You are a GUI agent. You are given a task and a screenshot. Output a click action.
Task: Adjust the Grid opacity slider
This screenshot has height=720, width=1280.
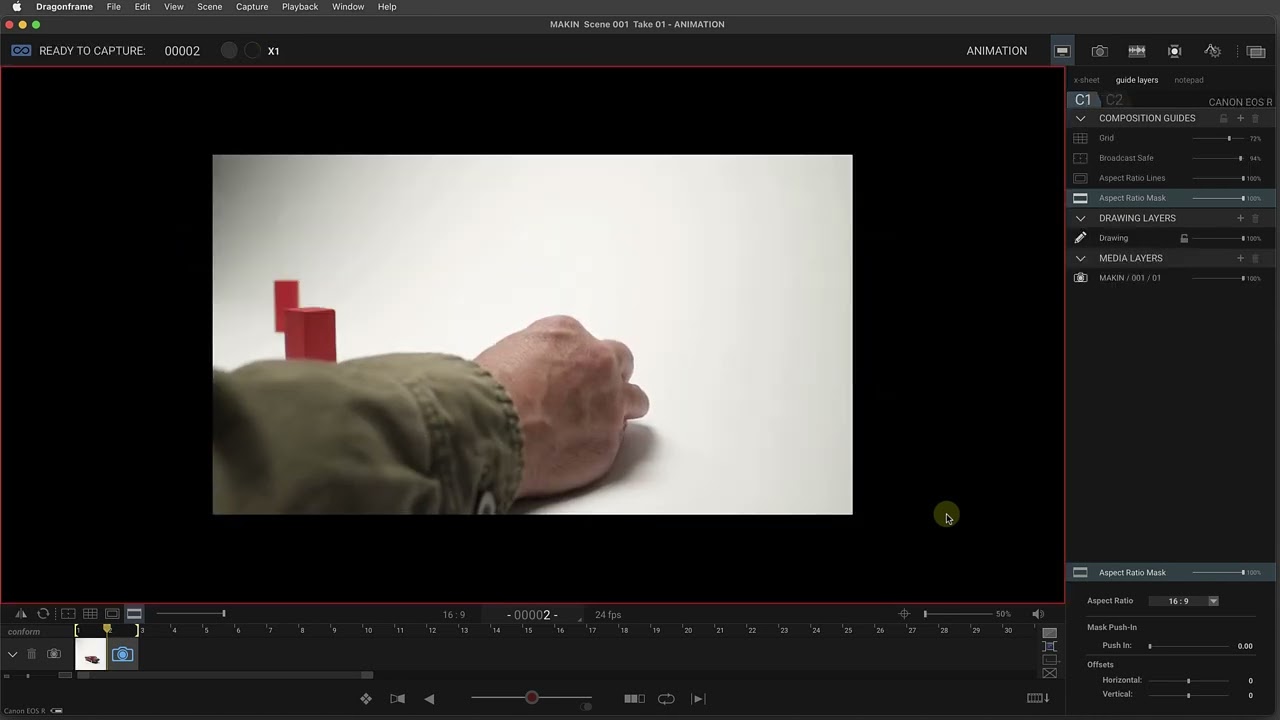point(1218,138)
